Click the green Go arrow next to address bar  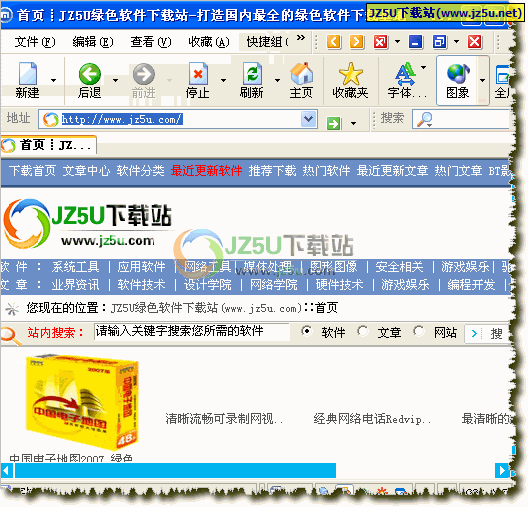[334, 123]
